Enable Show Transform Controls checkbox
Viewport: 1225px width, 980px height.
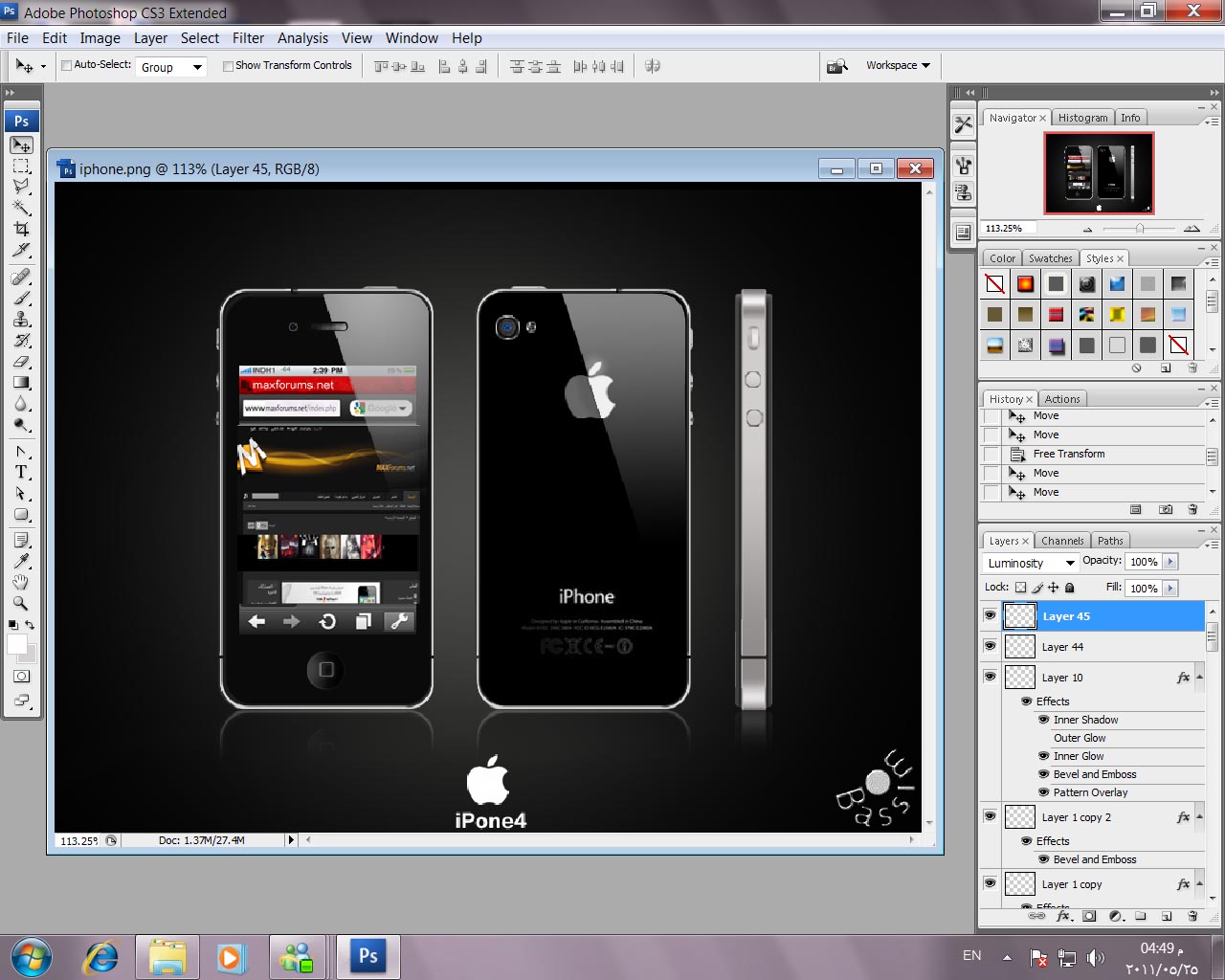pyautogui.click(x=228, y=66)
